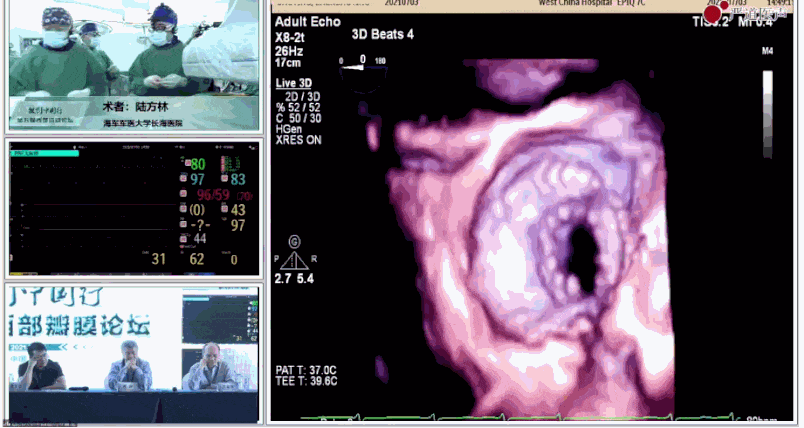Click the '2.7 5.4' frequency values
The width and height of the screenshot is (804, 428).
pyautogui.click(x=294, y=279)
